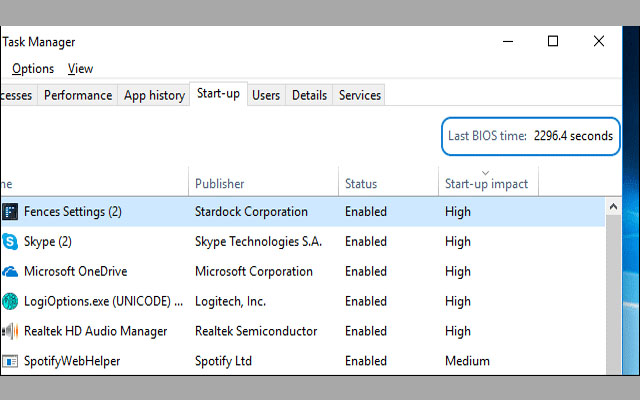
Task: Open the Details tab
Action: (309, 95)
